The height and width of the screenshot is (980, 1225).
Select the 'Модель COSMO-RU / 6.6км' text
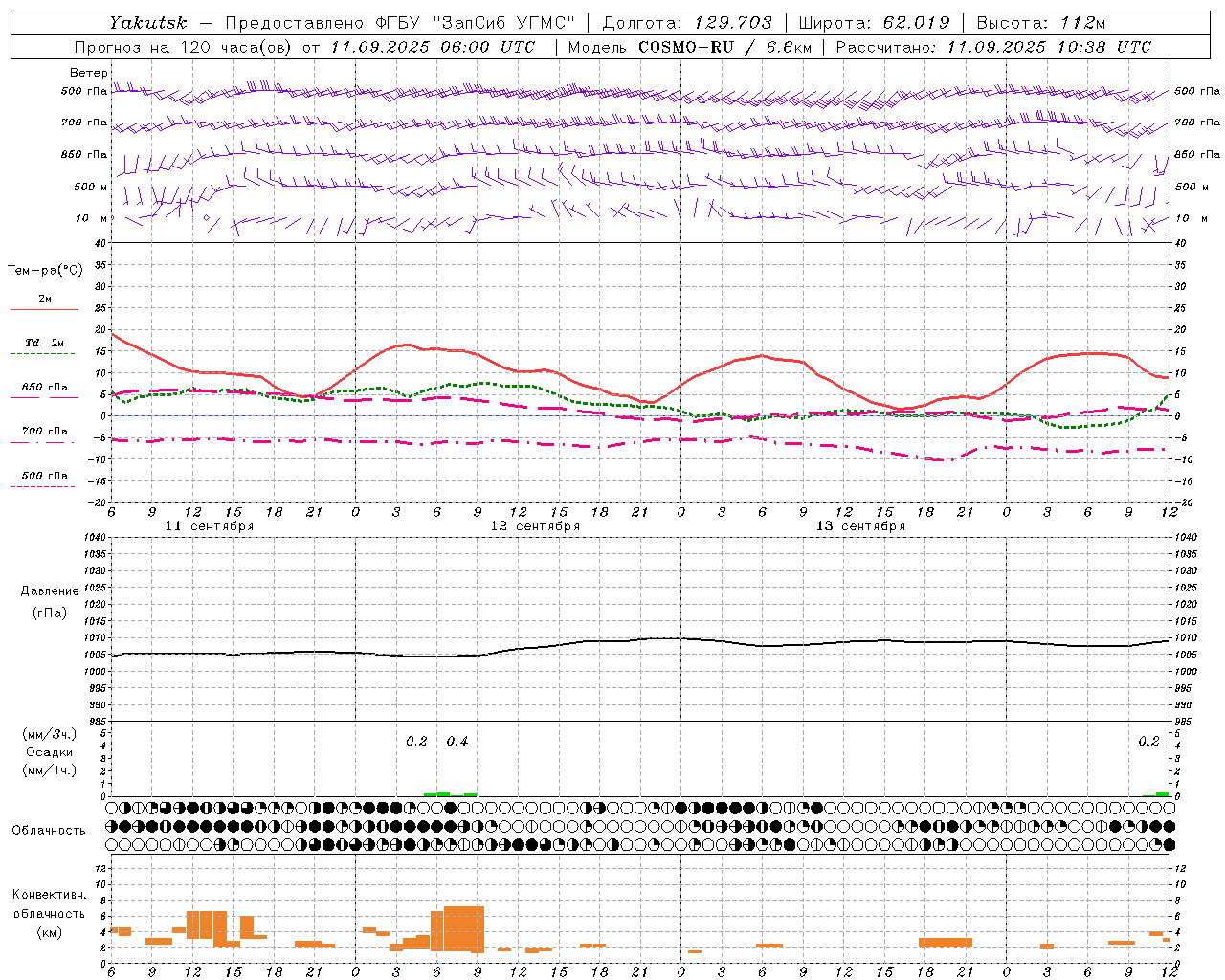click(690, 47)
